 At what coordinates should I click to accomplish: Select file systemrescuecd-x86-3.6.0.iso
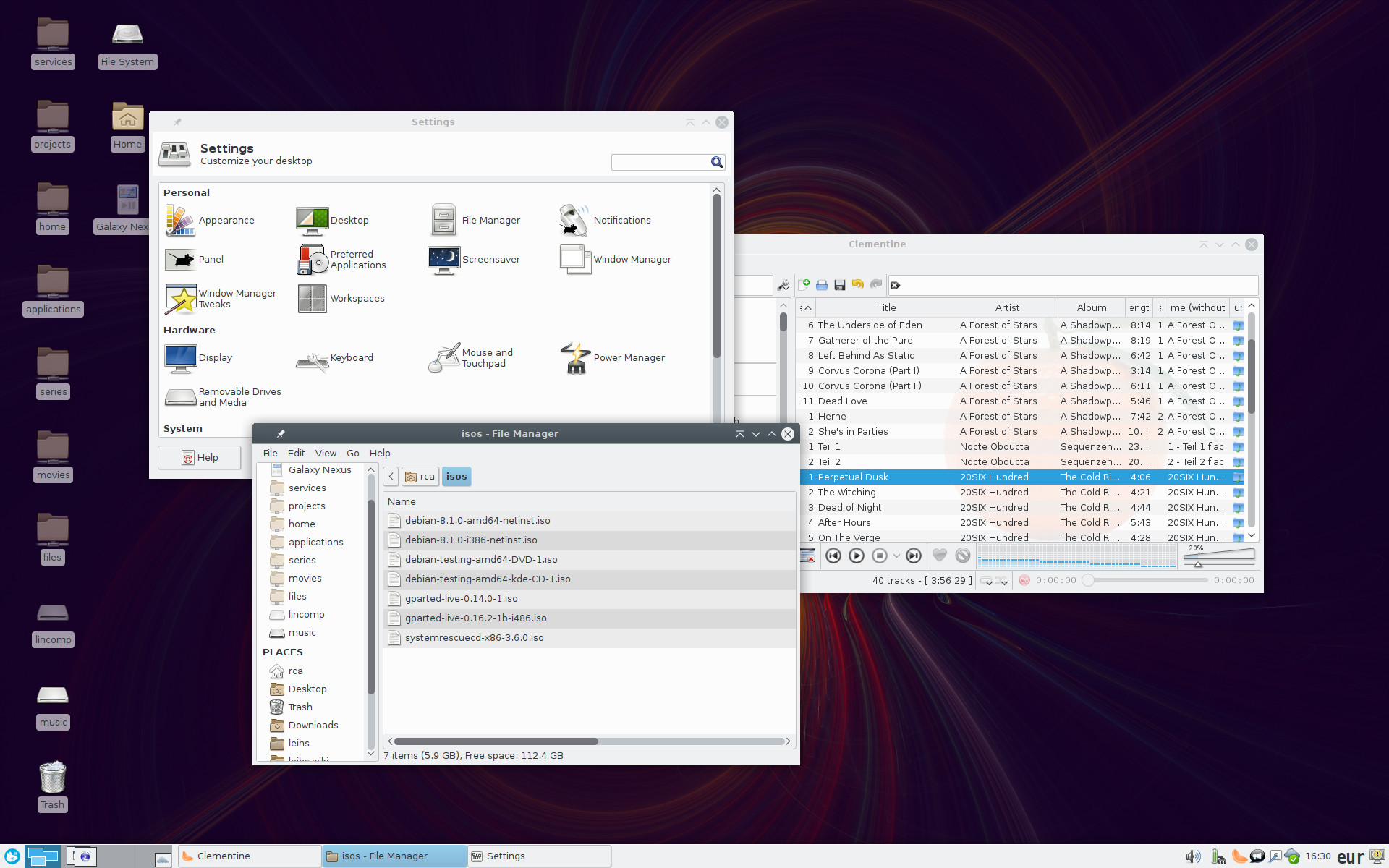pyautogui.click(x=590, y=637)
